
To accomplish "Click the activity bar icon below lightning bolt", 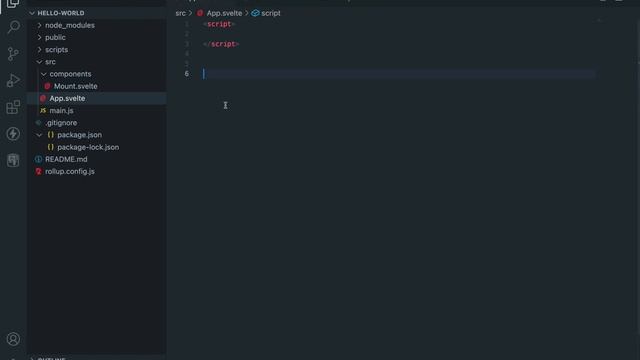I will click(13, 160).
